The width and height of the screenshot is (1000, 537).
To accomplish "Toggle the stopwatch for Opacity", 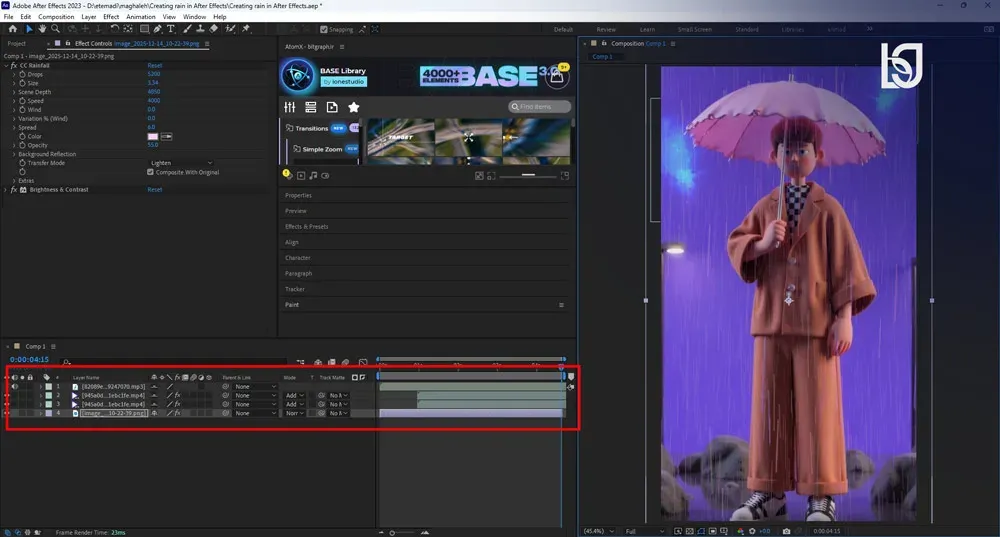I will coord(22,145).
